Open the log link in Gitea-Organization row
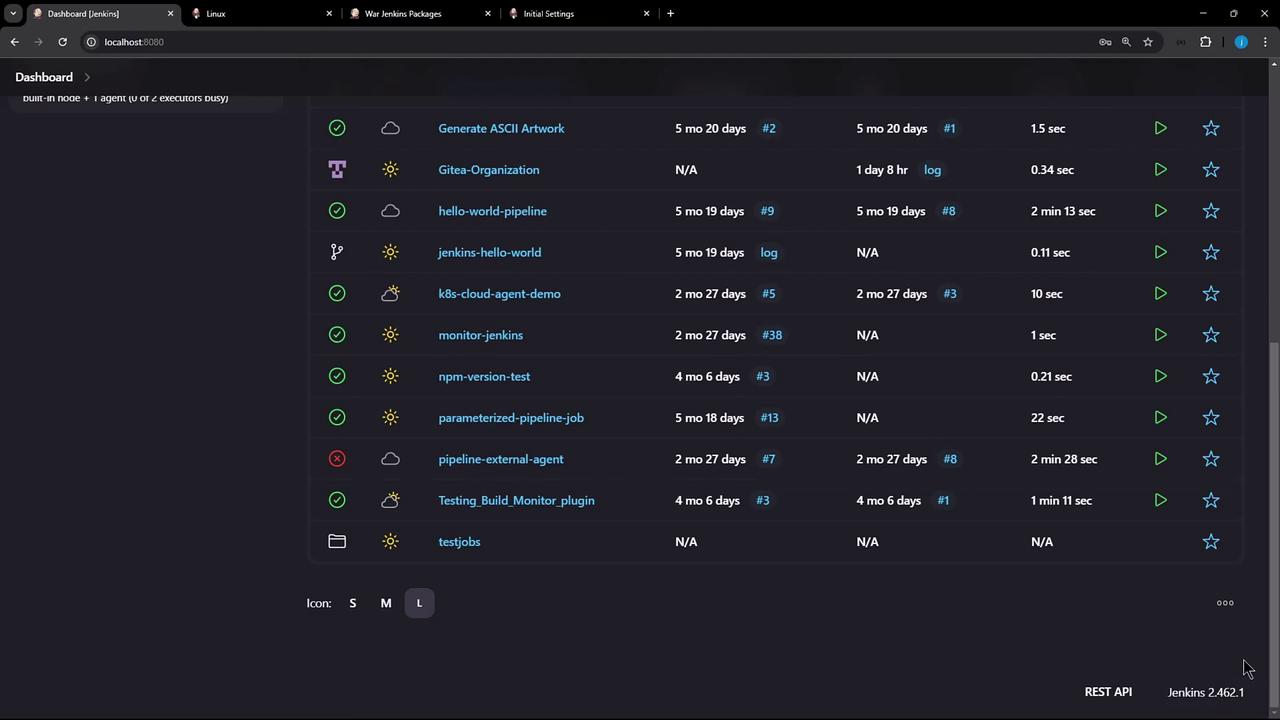This screenshot has width=1280, height=720. coord(932,170)
